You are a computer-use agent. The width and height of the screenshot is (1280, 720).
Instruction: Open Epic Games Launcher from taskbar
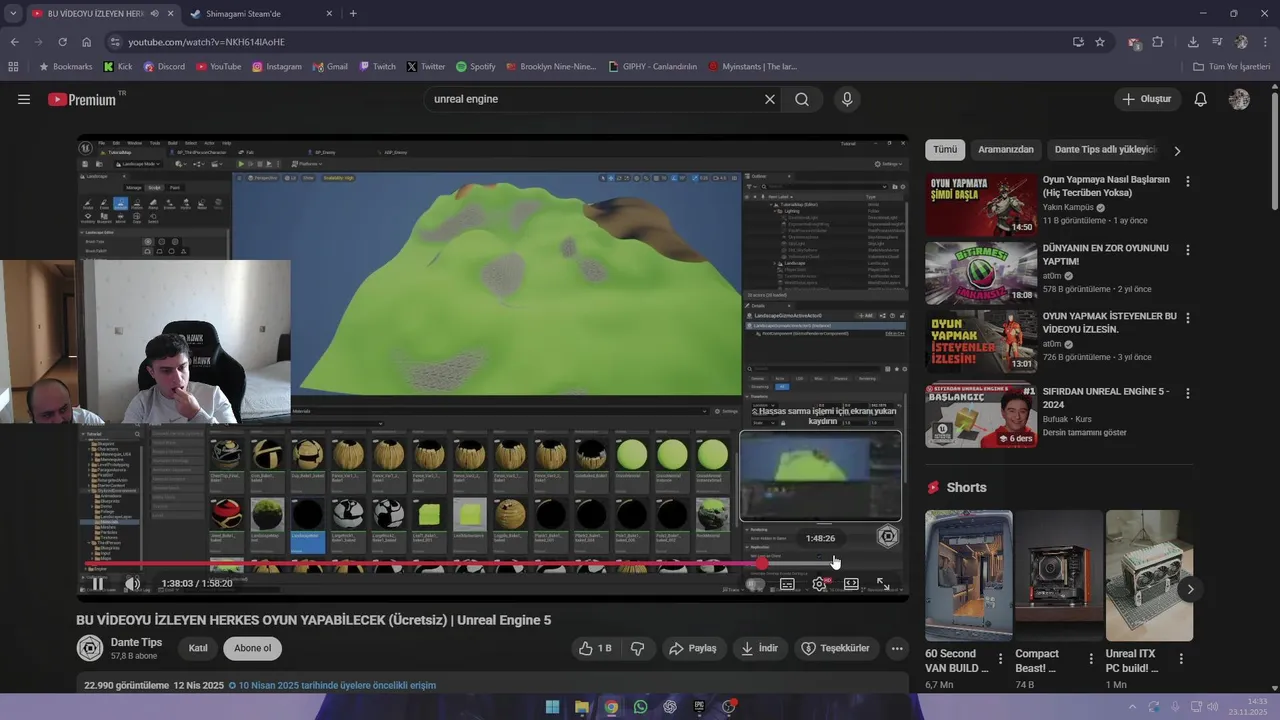tap(699, 707)
